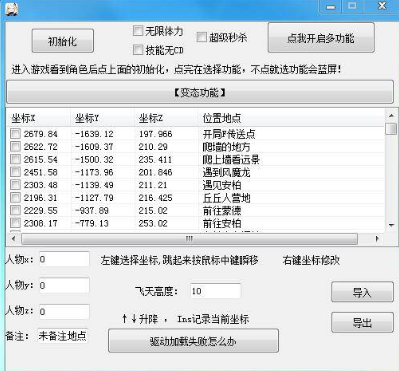Viewport: 399px width, 371px height.
Task: Check the row 开局F传送点
Action: (15, 134)
